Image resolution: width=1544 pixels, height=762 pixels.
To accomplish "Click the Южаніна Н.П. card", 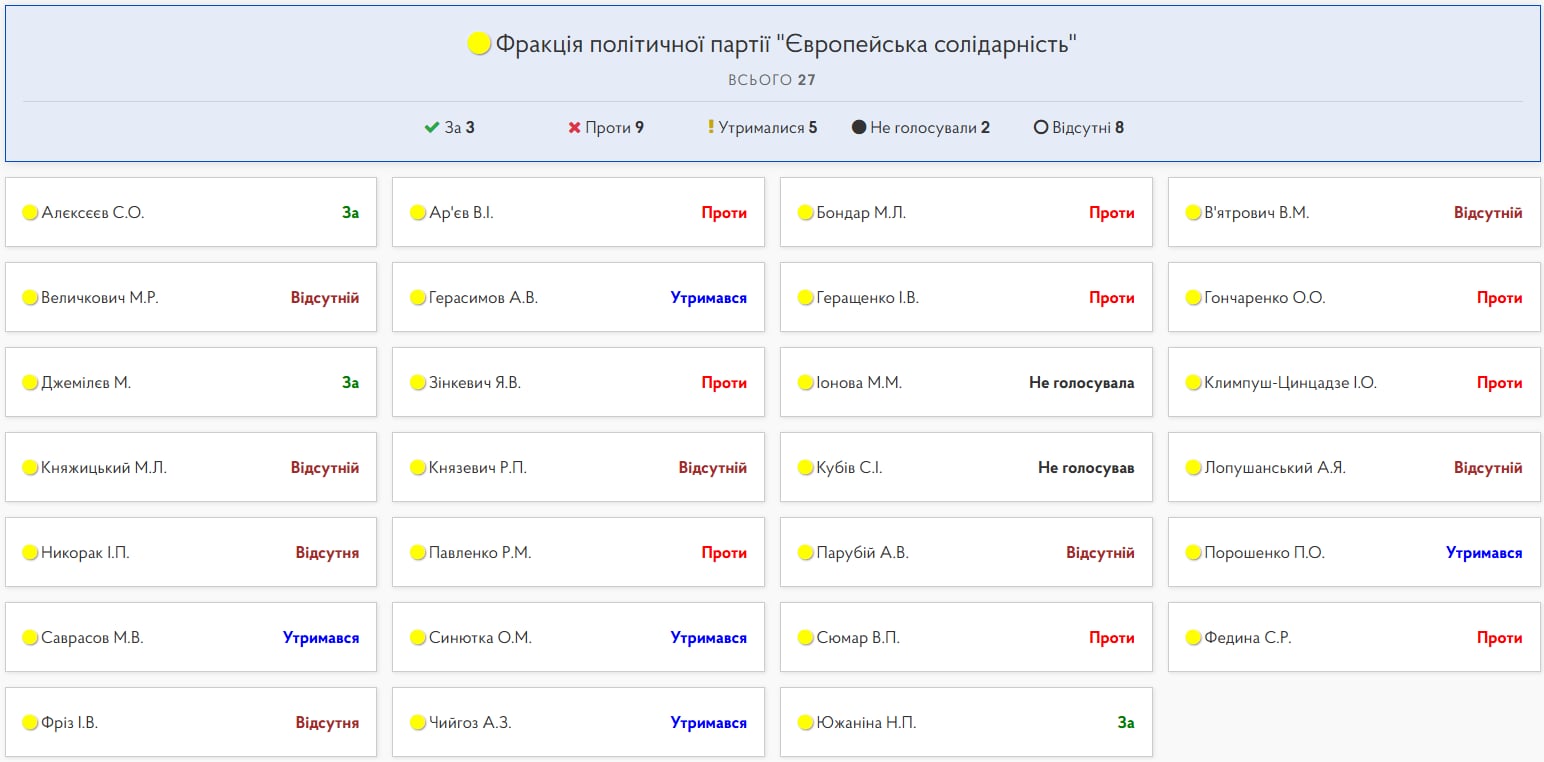I will pos(965,722).
